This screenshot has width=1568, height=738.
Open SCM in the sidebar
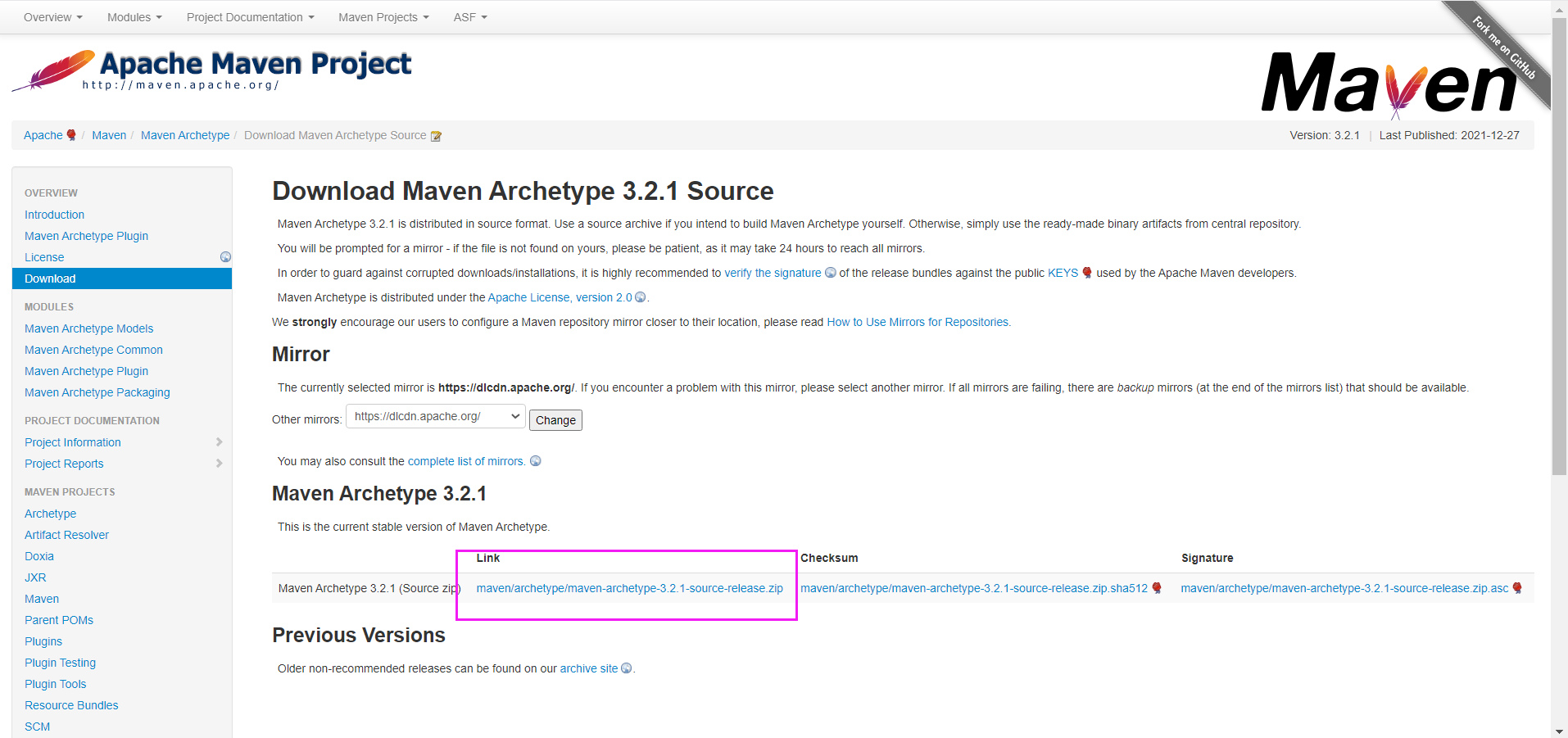tap(37, 727)
